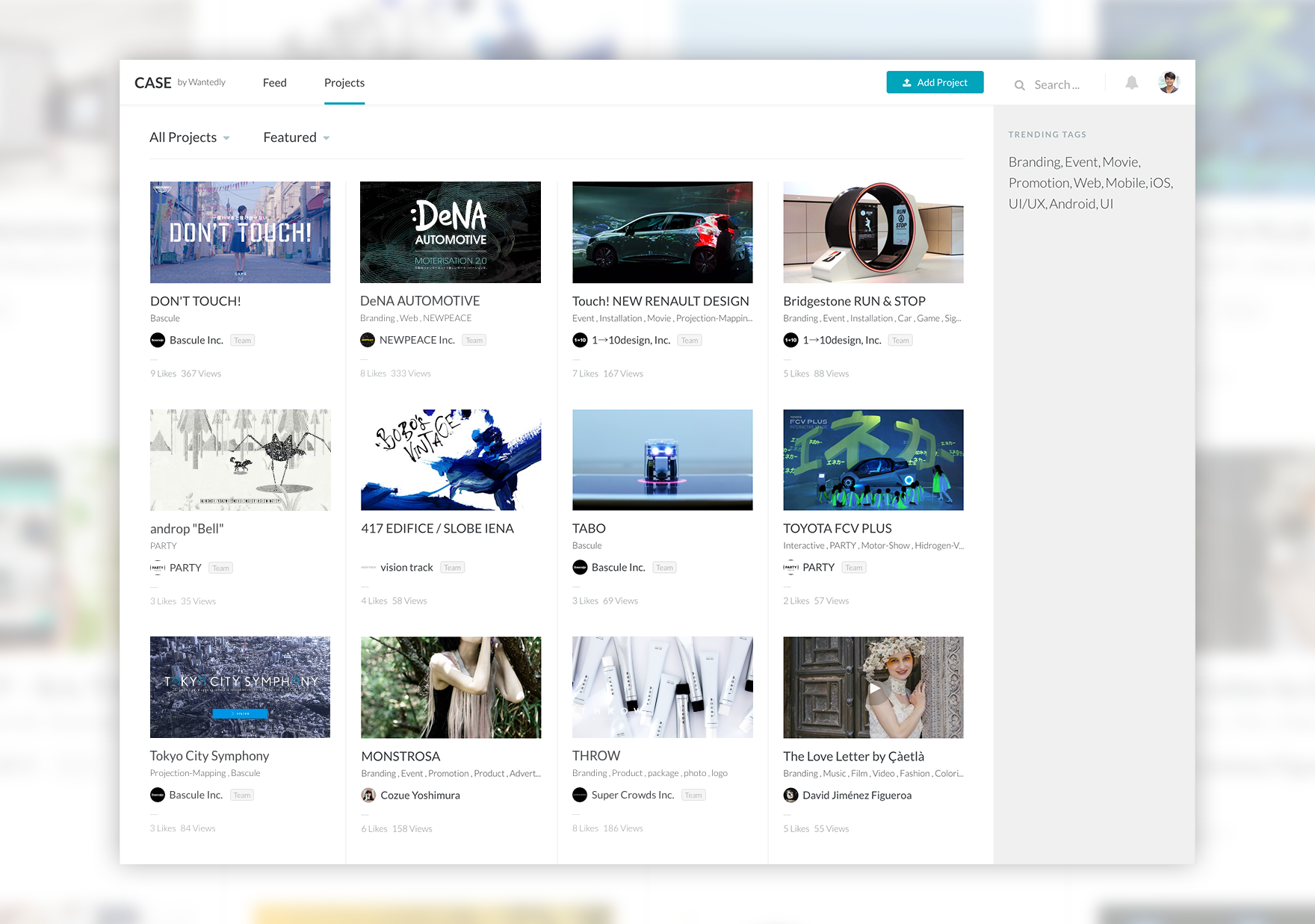Viewport: 1315px width, 924px height.
Task: Click the Mobile trending tag
Action: (1125, 183)
